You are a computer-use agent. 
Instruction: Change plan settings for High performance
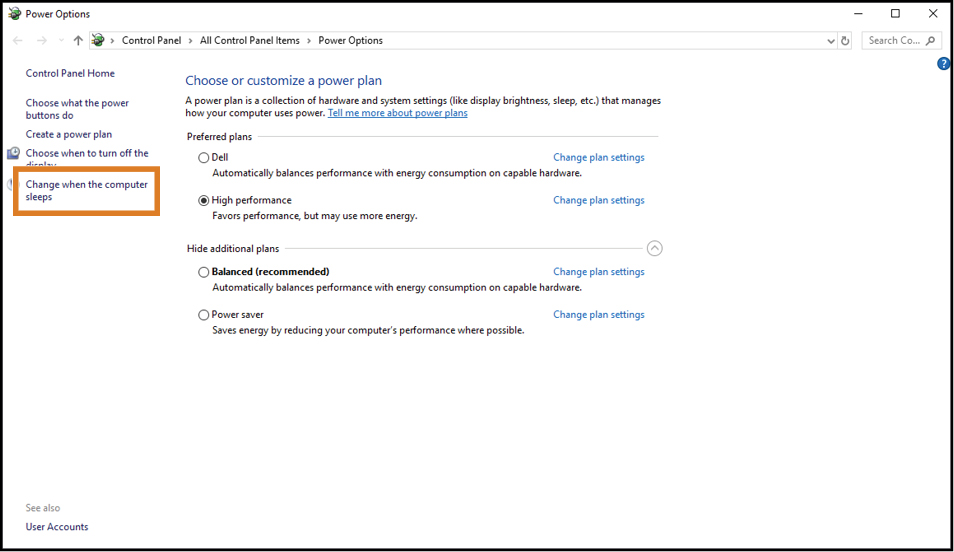coord(599,200)
